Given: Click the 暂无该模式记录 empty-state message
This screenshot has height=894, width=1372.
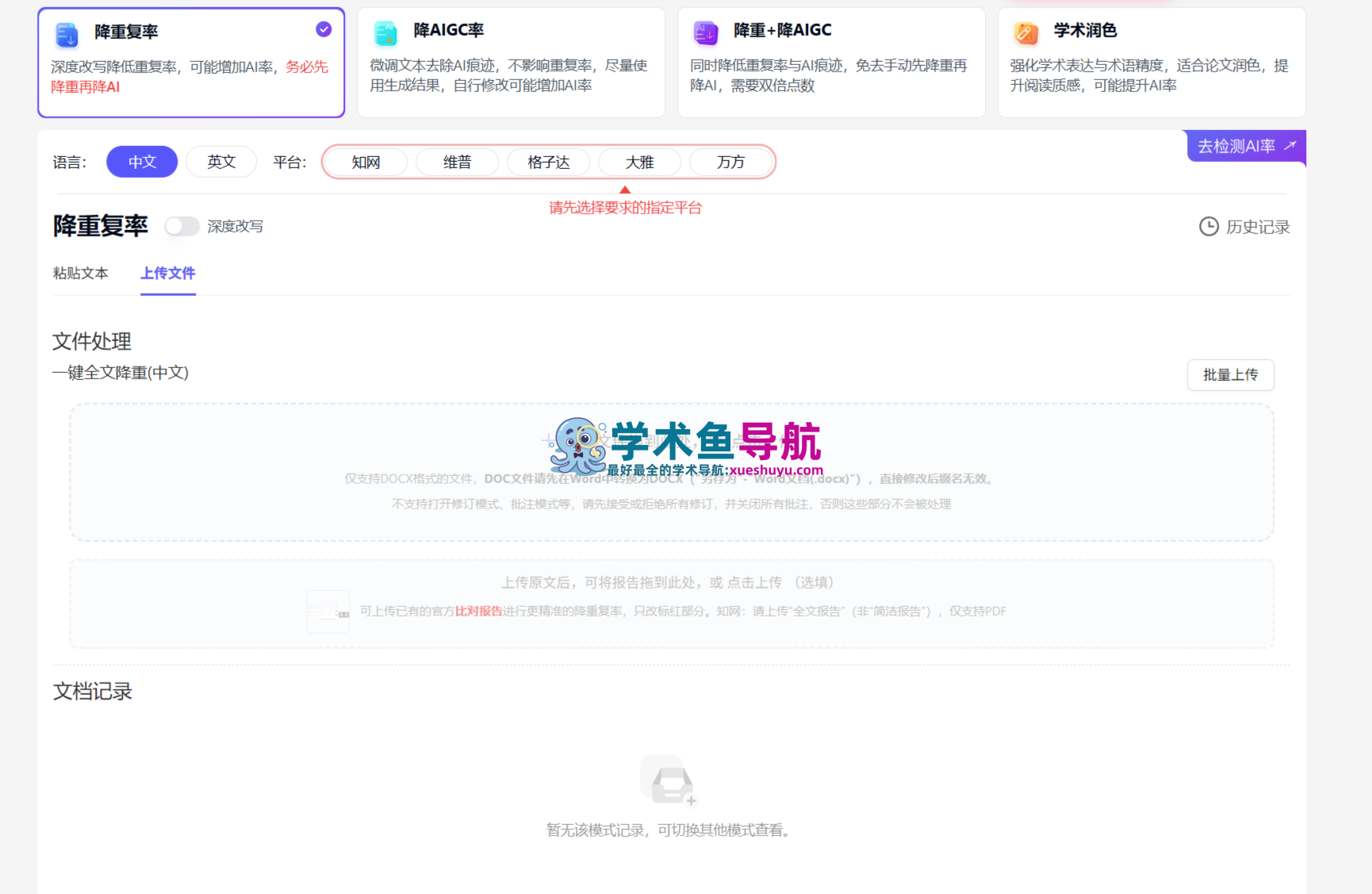Looking at the screenshot, I should tap(668, 831).
